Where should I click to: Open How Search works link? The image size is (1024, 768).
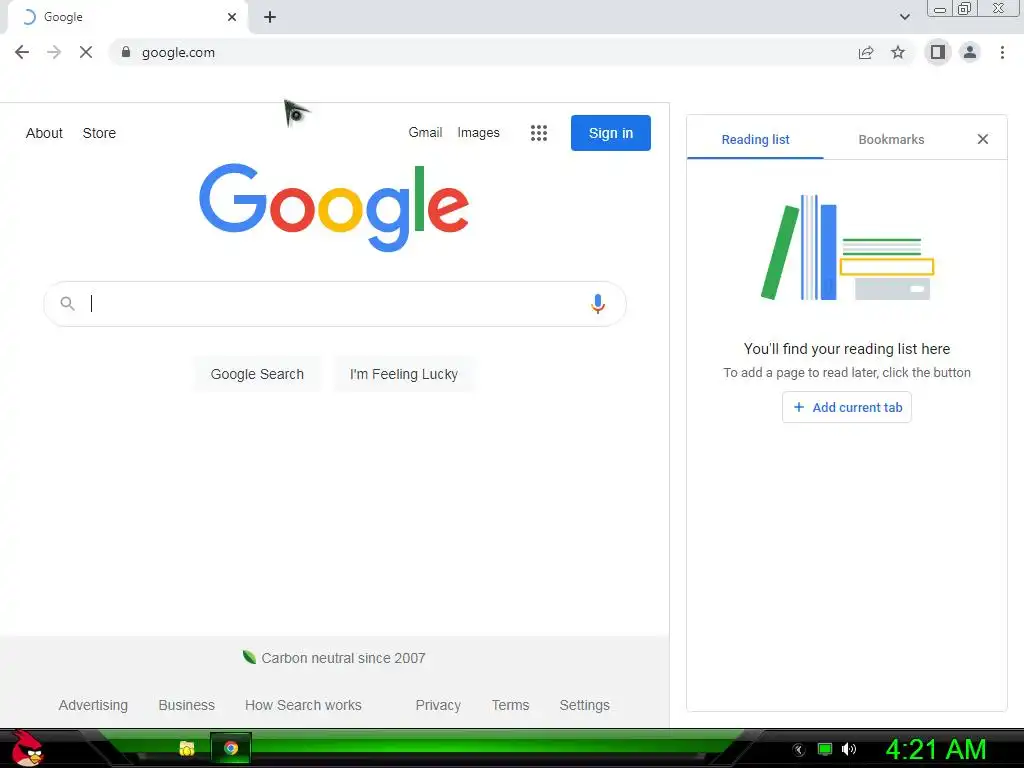tap(303, 705)
